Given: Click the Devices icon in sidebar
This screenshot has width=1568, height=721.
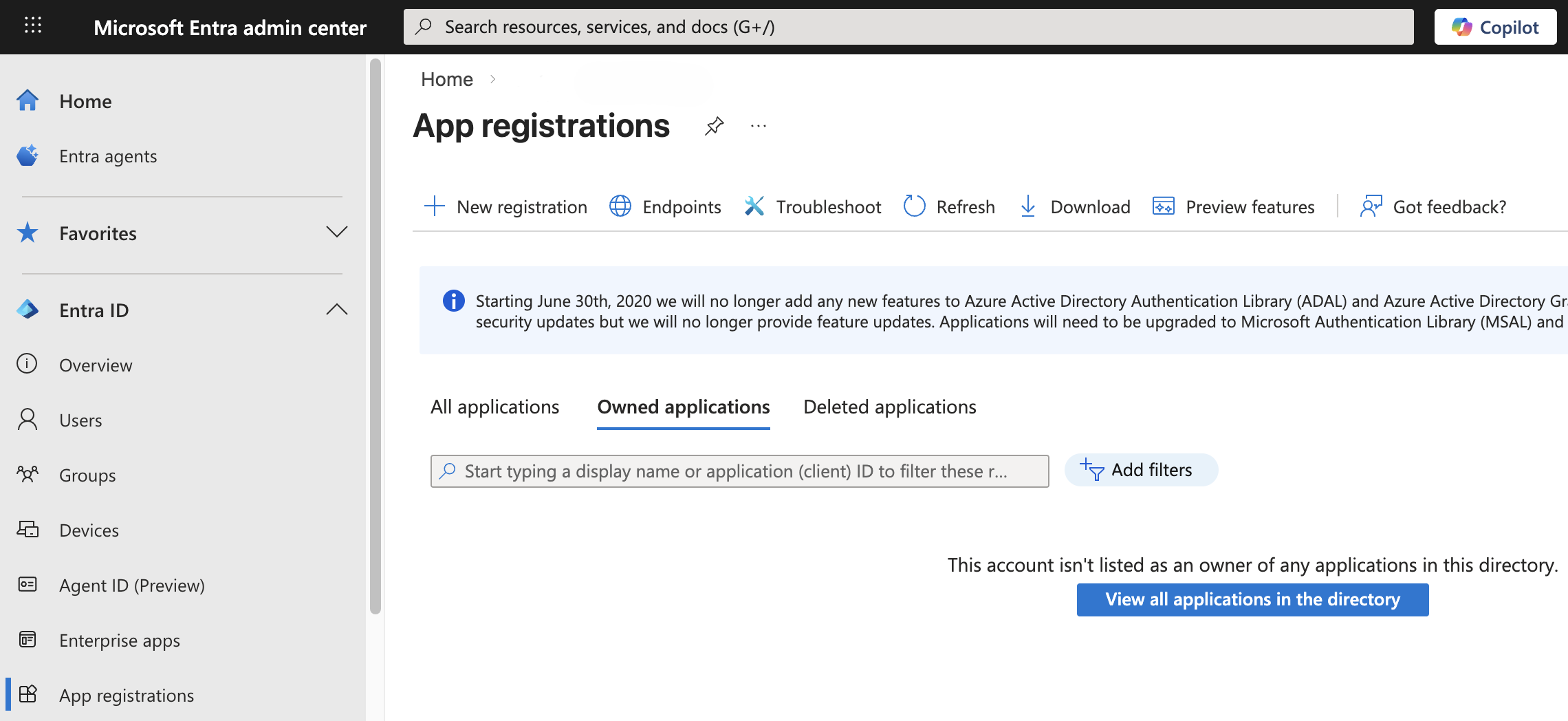Looking at the screenshot, I should 28,529.
